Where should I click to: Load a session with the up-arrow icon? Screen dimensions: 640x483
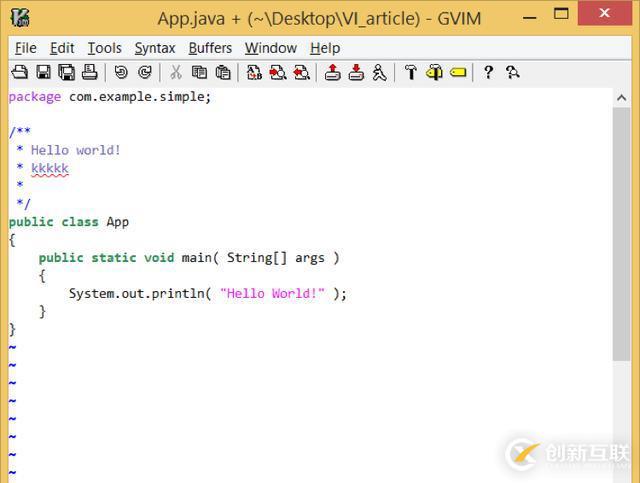point(333,72)
